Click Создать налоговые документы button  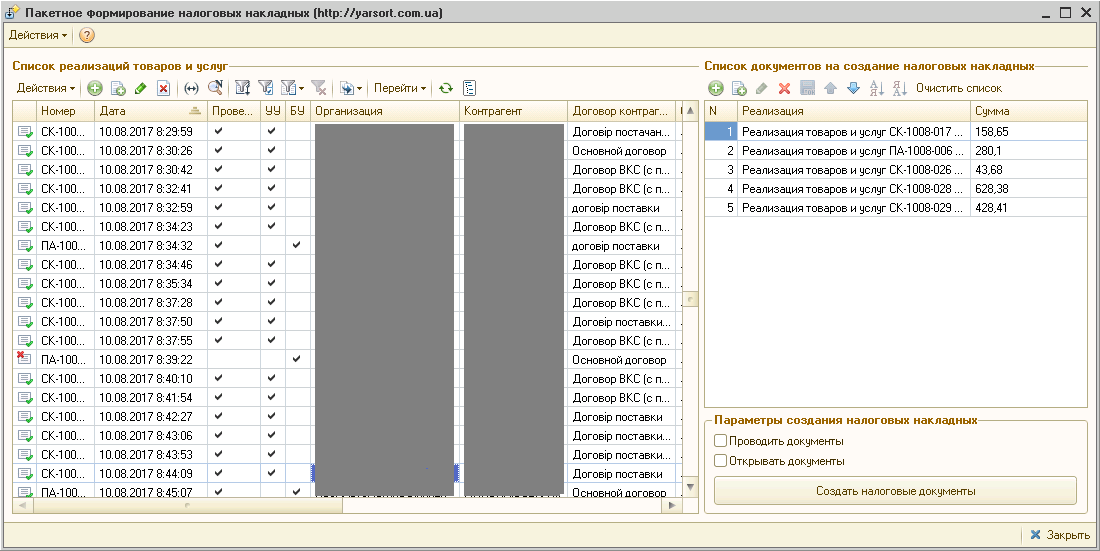(x=895, y=491)
